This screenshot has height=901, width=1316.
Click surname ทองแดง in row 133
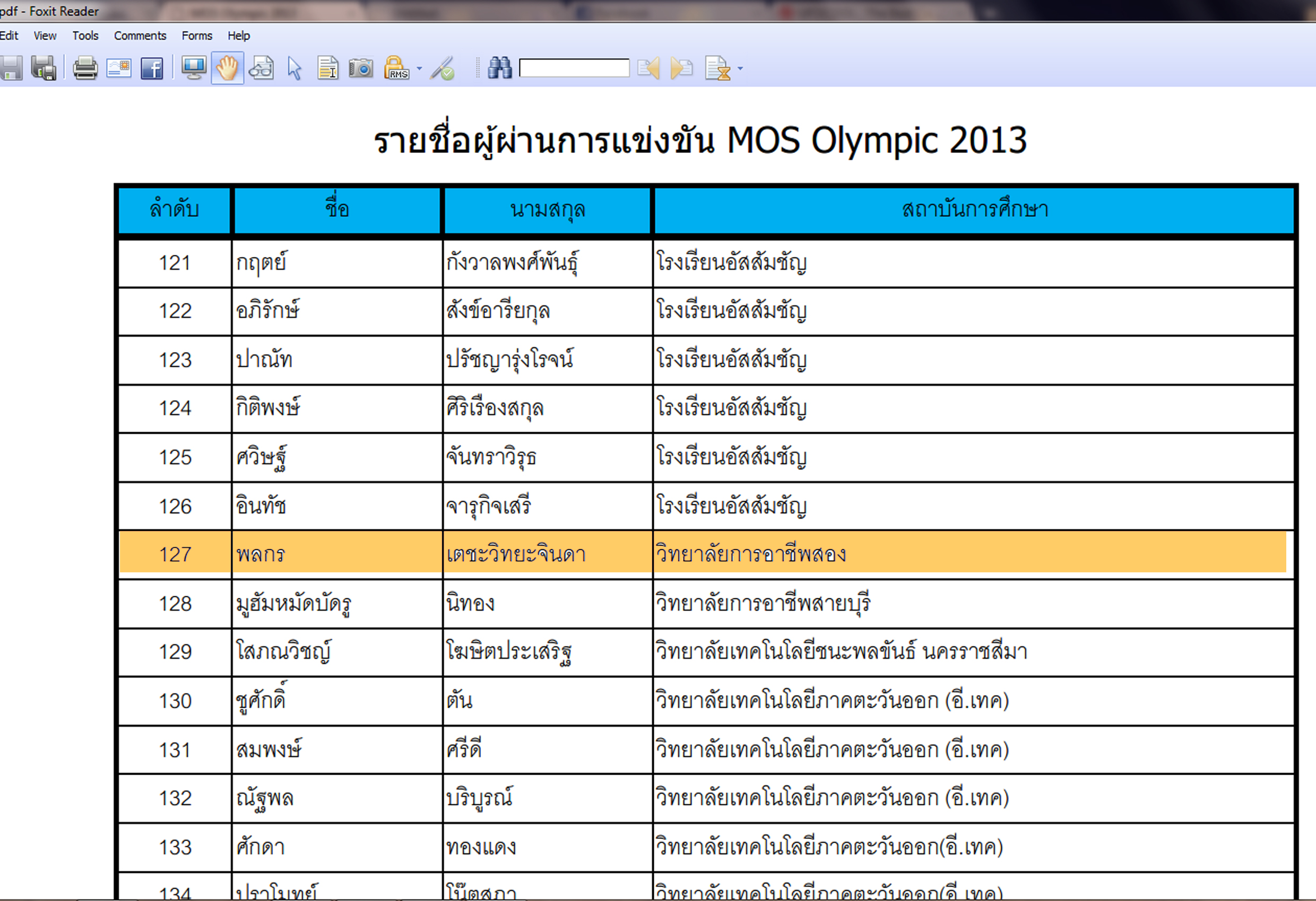point(481,847)
